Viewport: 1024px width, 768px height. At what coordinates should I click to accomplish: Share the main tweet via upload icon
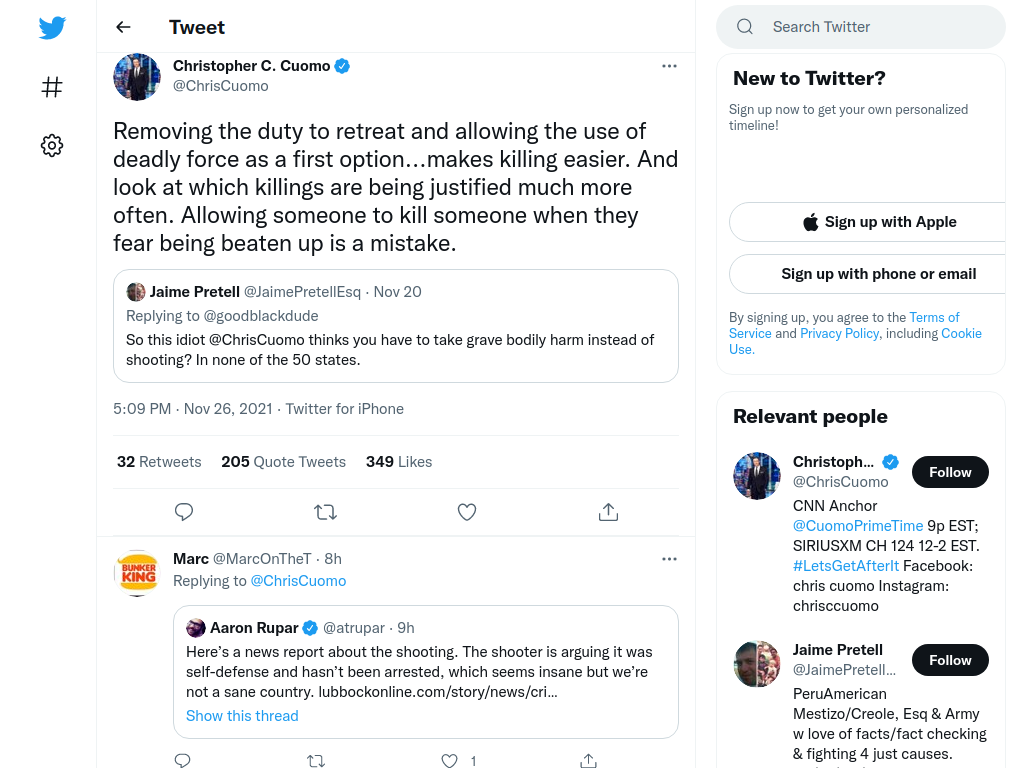tap(608, 512)
